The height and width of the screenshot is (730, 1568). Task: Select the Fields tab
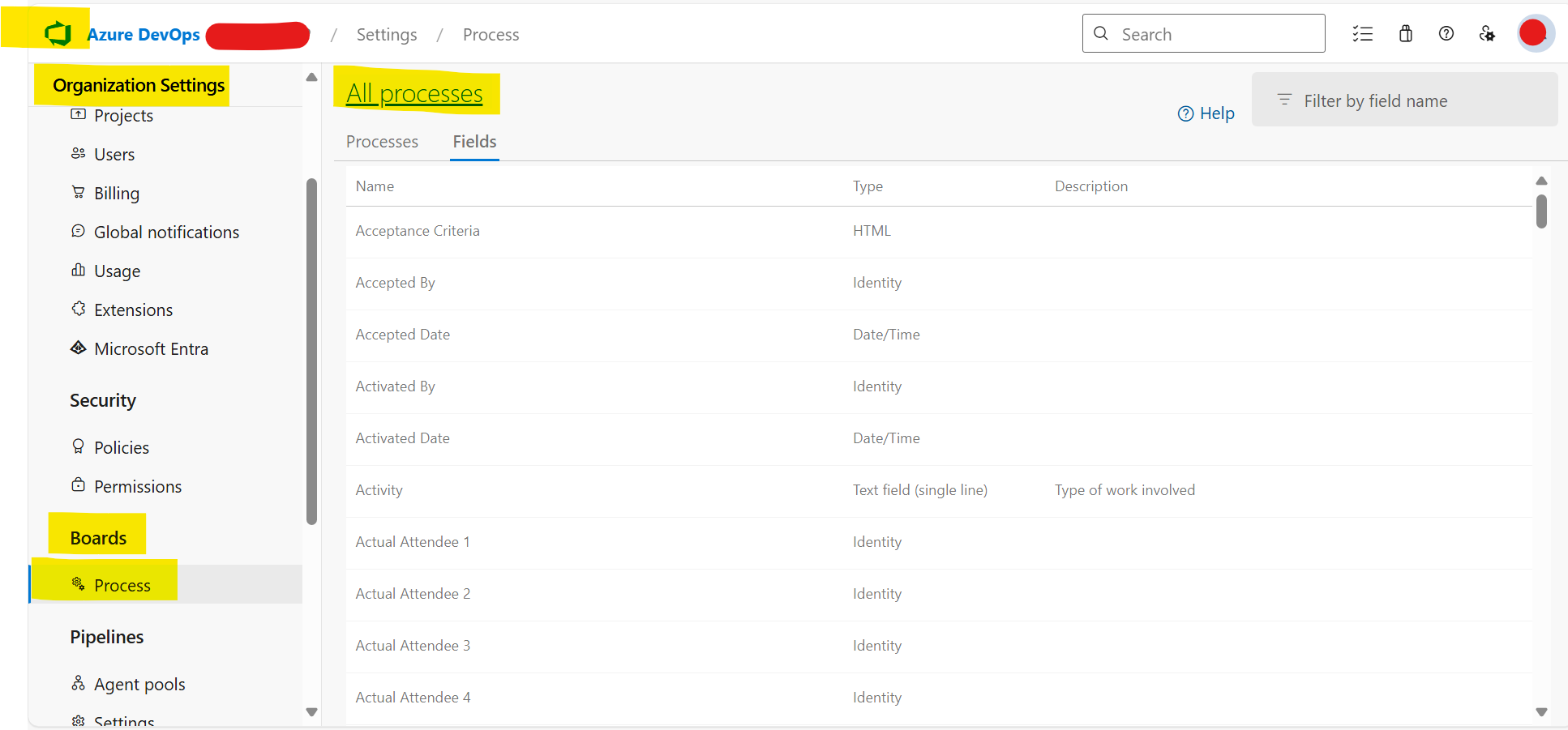[474, 142]
